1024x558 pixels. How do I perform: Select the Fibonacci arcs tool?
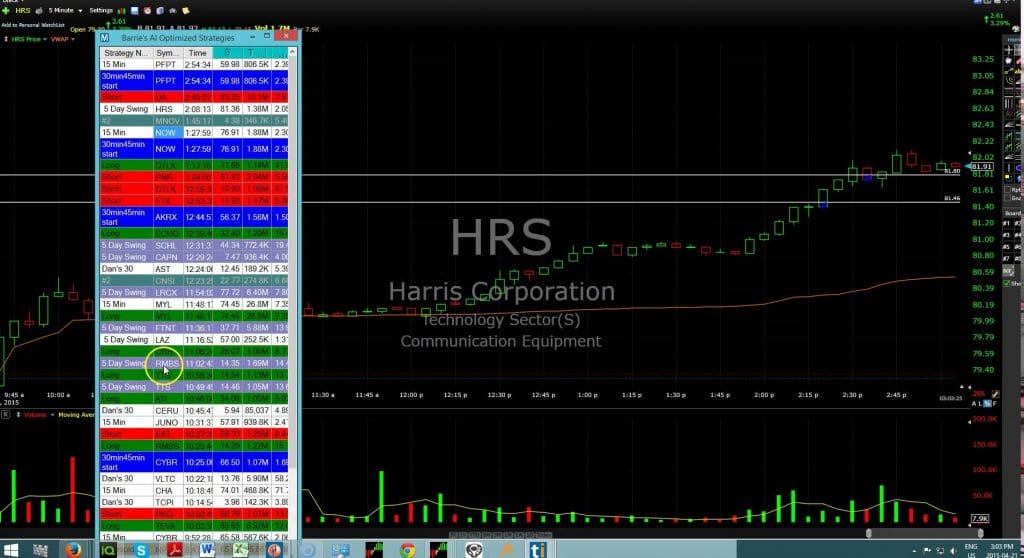coord(1008,81)
